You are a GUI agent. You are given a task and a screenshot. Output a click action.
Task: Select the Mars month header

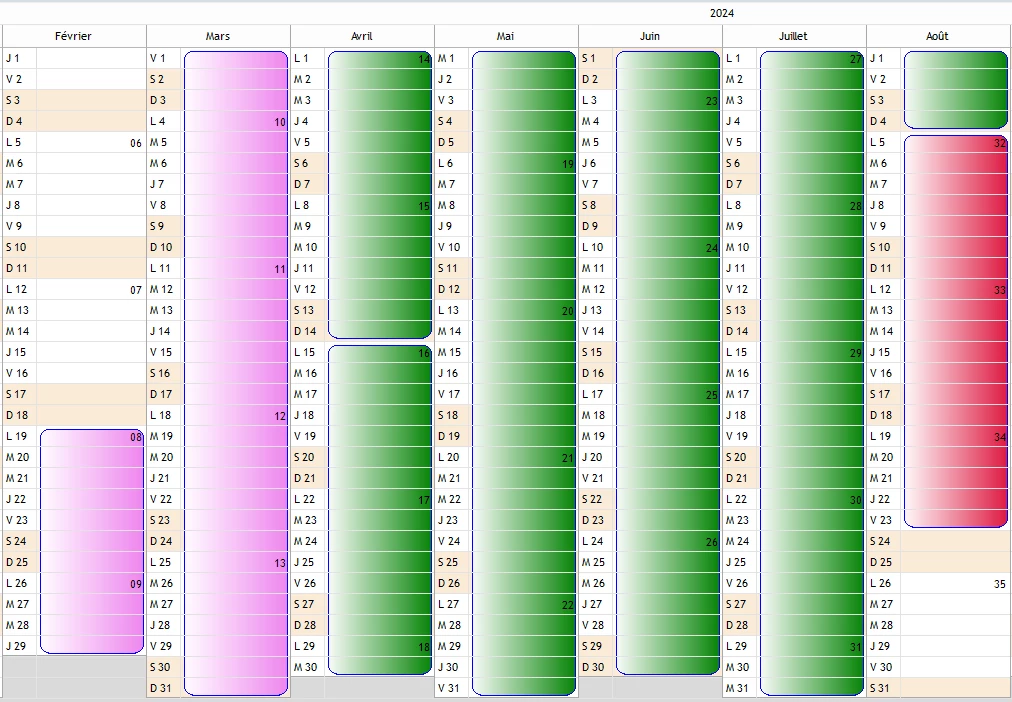(x=218, y=36)
